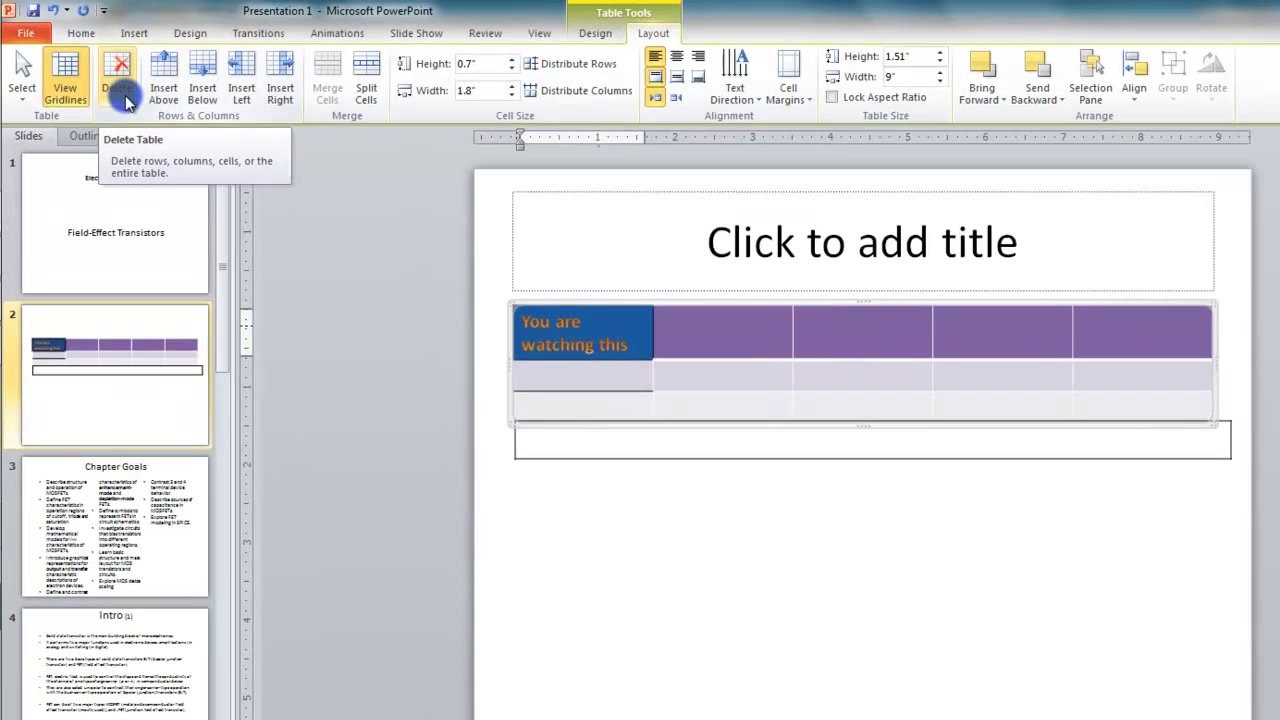The image size is (1280, 720).
Task: Click the Select table tool
Action: [x=22, y=78]
